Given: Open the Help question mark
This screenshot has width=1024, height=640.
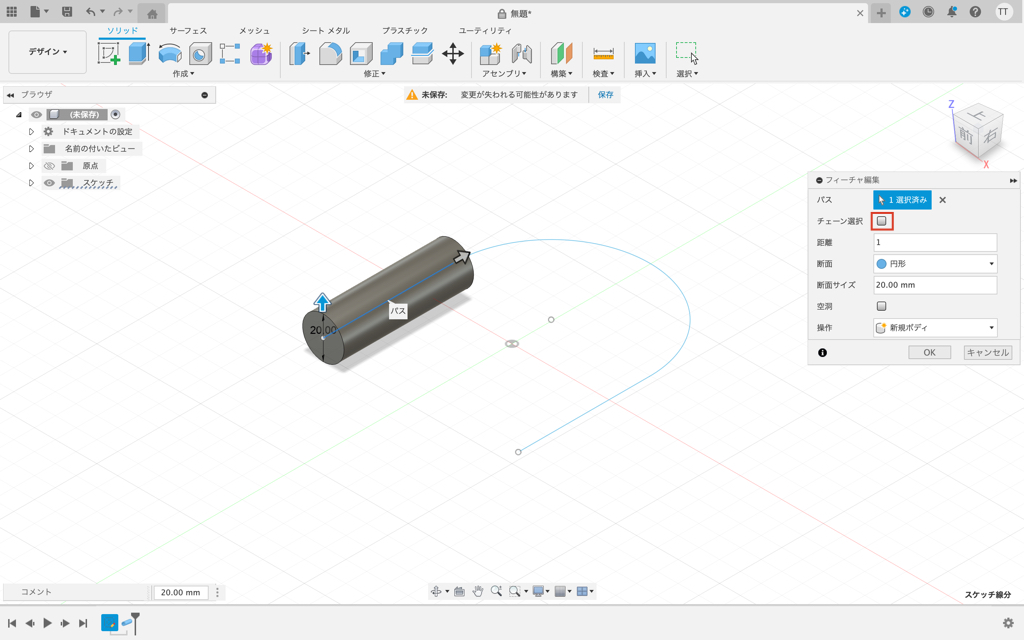Looking at the screenshot, I should 975,12.
